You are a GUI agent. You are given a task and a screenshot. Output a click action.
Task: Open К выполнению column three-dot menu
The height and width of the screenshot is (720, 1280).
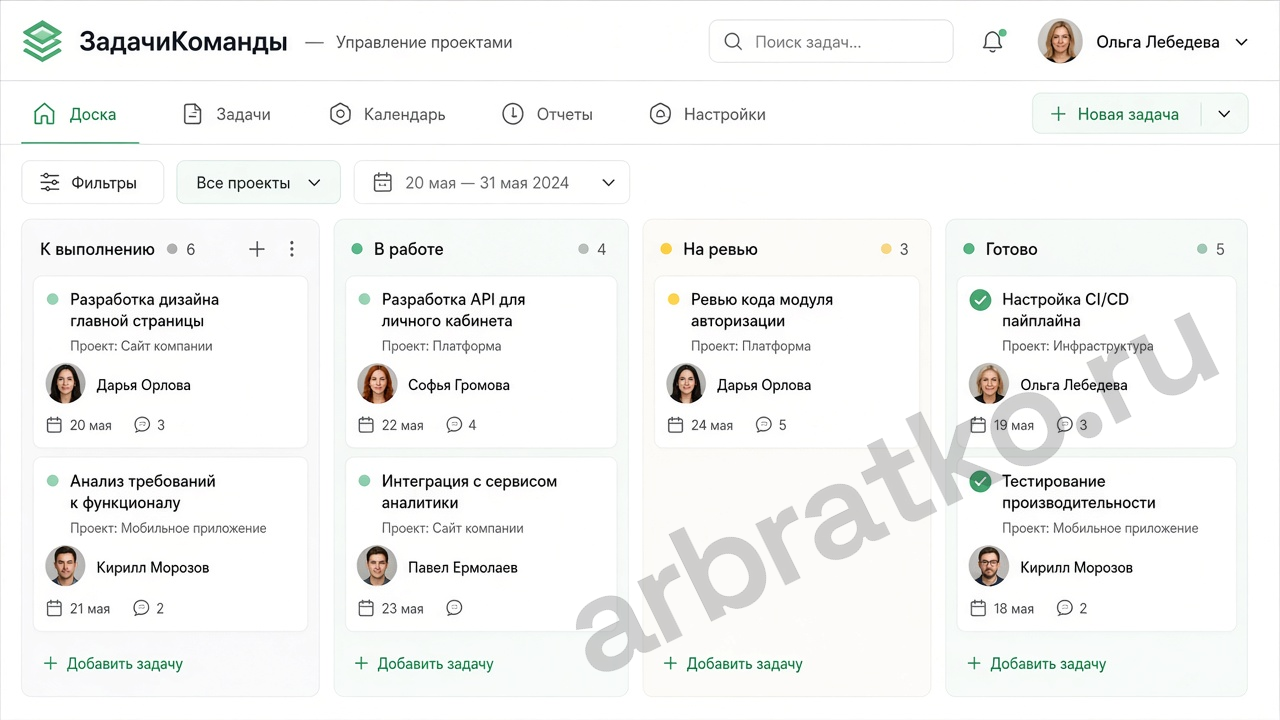click(x=292, y=249)
